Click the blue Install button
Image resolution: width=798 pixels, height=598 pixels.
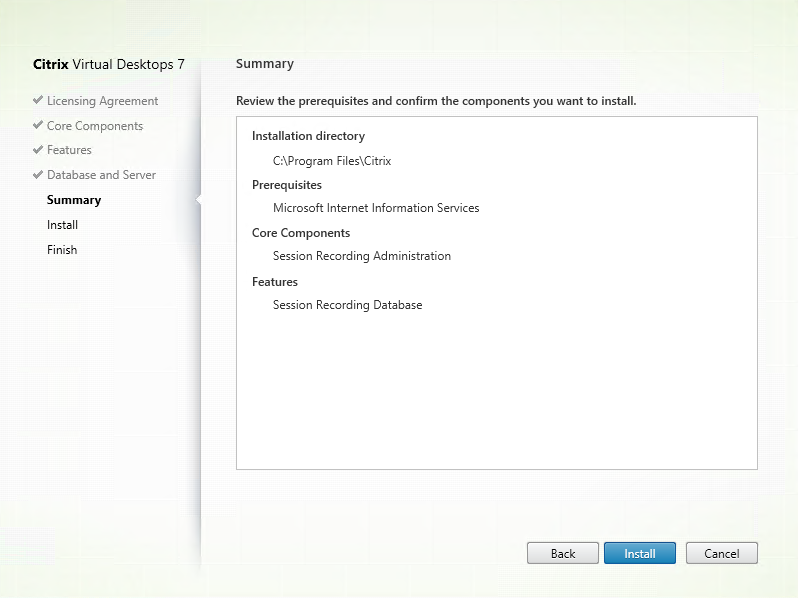coord(640,553)
